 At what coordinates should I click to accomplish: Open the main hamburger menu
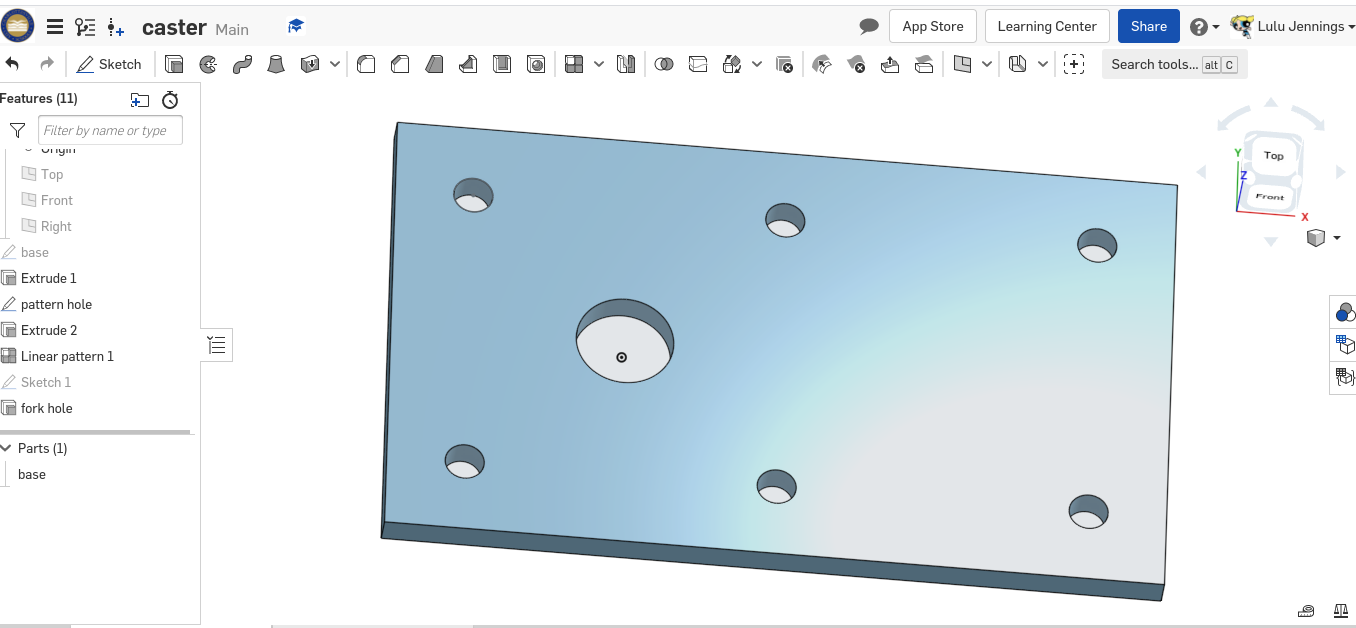(x=55, y=27)
